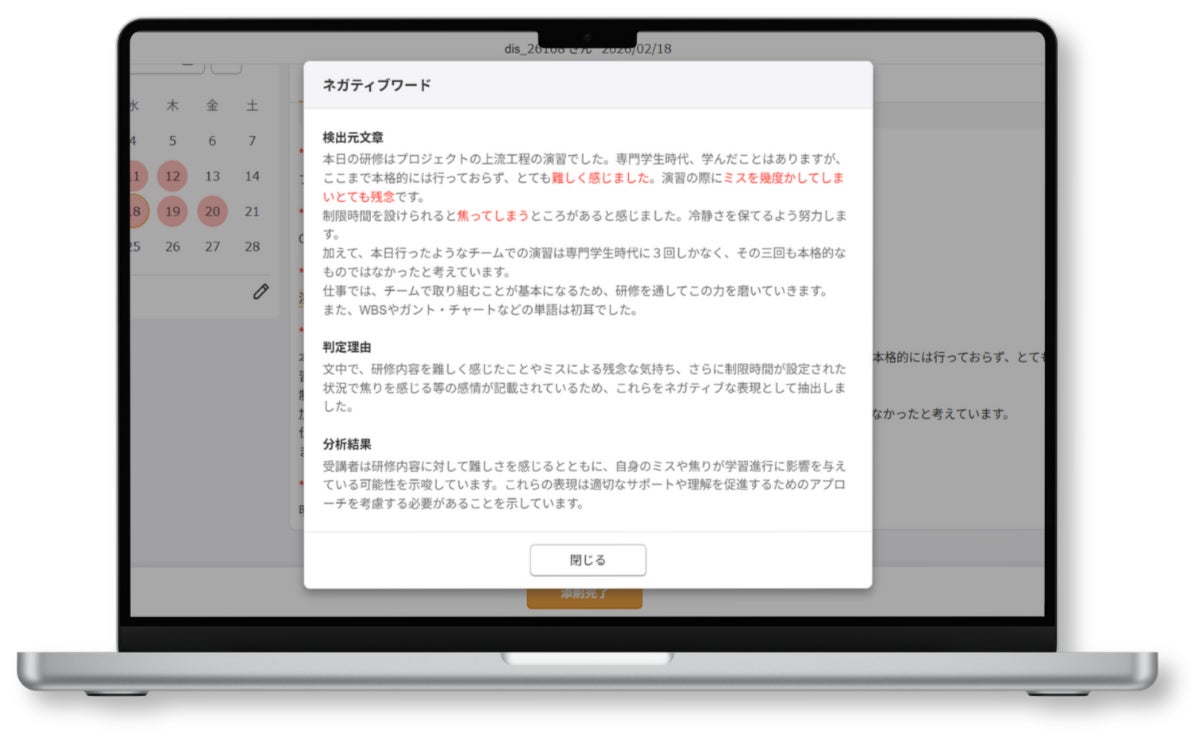Click the header text with date 2026/02/18
The image size is (1204, 741).
click(587, 48)
